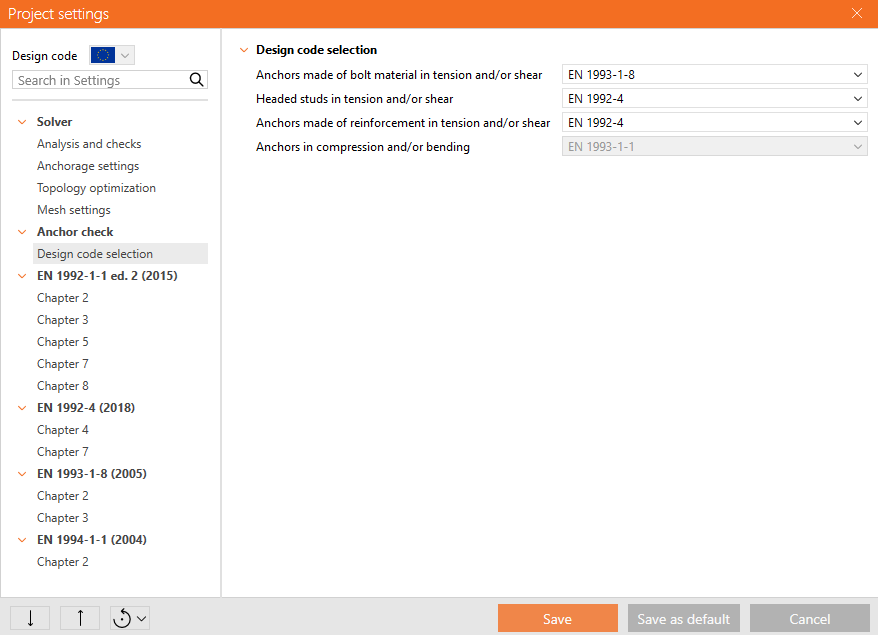Open the reinforcement anchors code dropdown
Image resolution: width=878 pixels, height=635 pixels.
click(714, 123)
